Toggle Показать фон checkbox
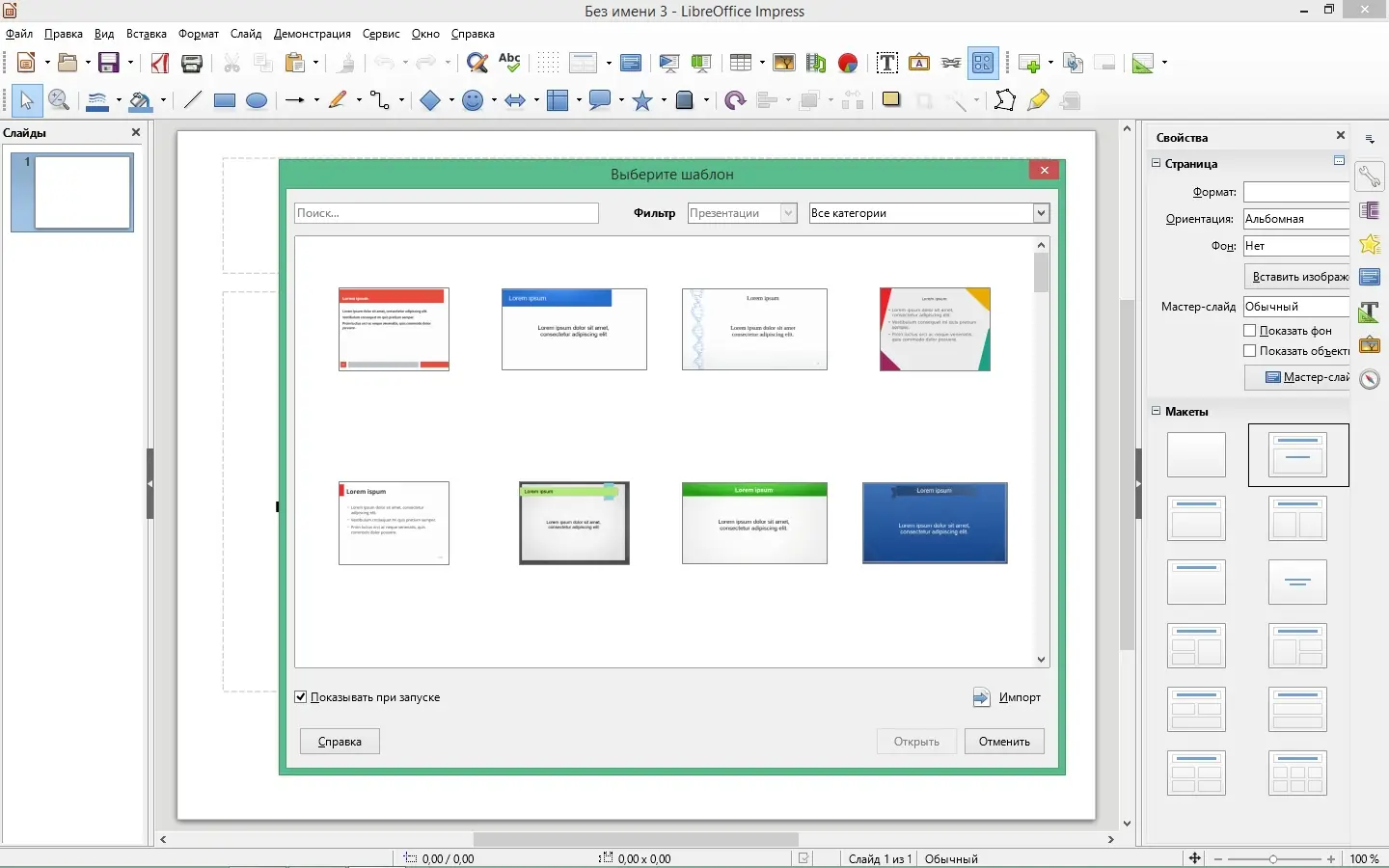This screenshot has height=868, width=1389. (x=1248, y=330)
